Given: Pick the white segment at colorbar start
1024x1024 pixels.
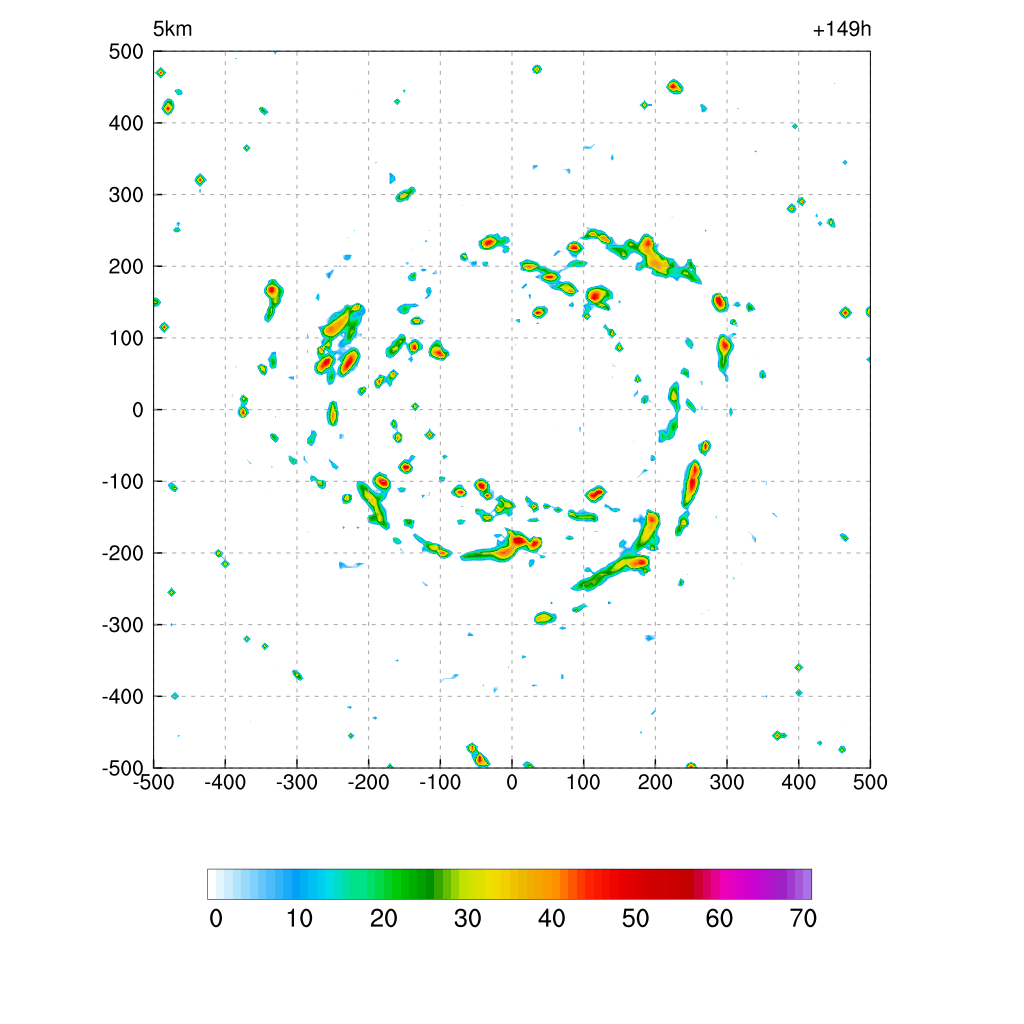Looking at the screenshot, I should [x=212, y=884].
